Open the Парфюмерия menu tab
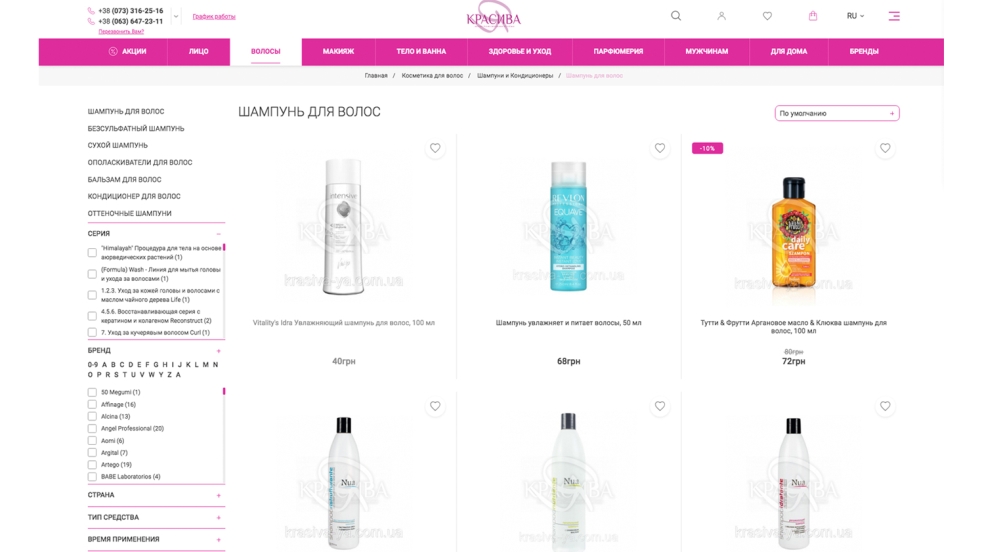Viewport: 982px width, 552px height. 618,51
